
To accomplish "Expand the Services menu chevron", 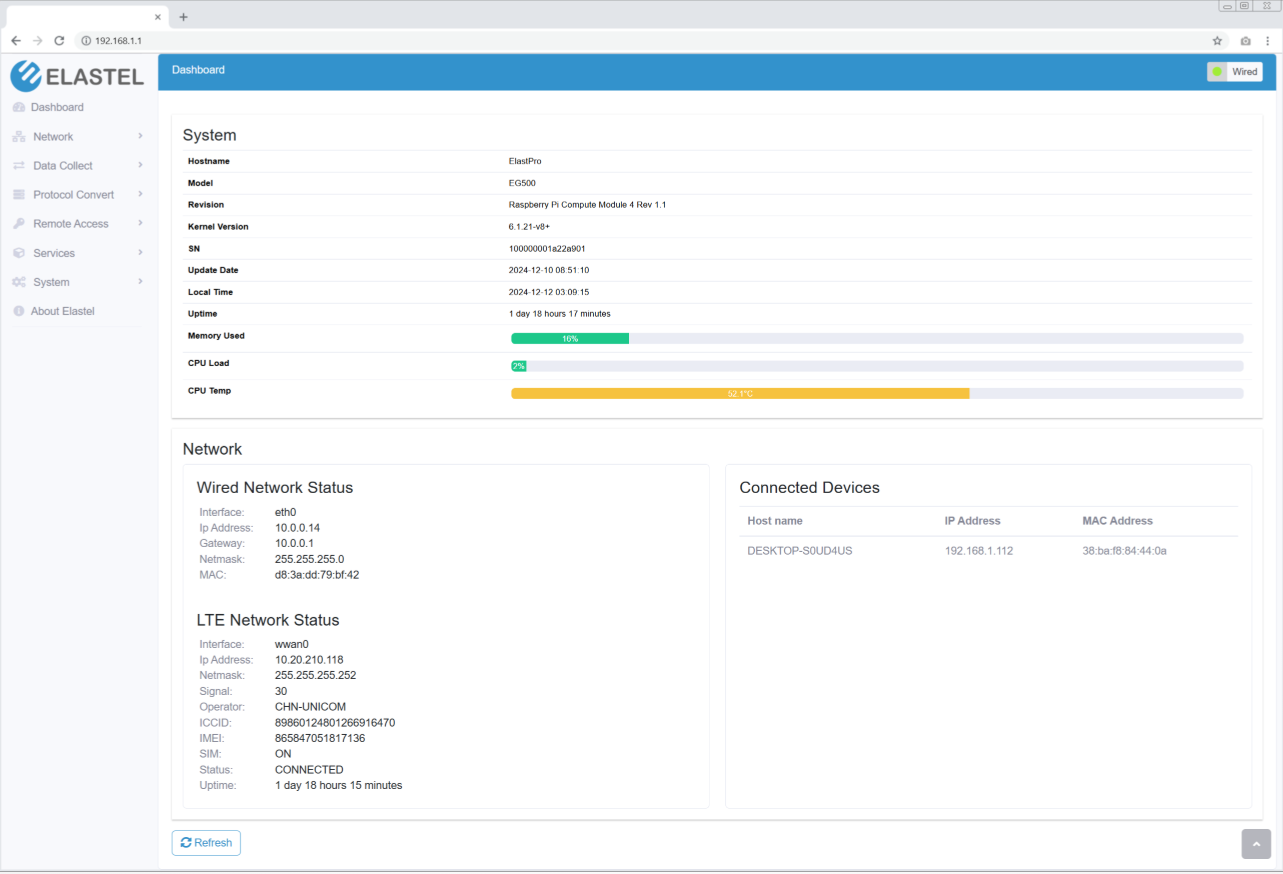I will pos(140,252).
